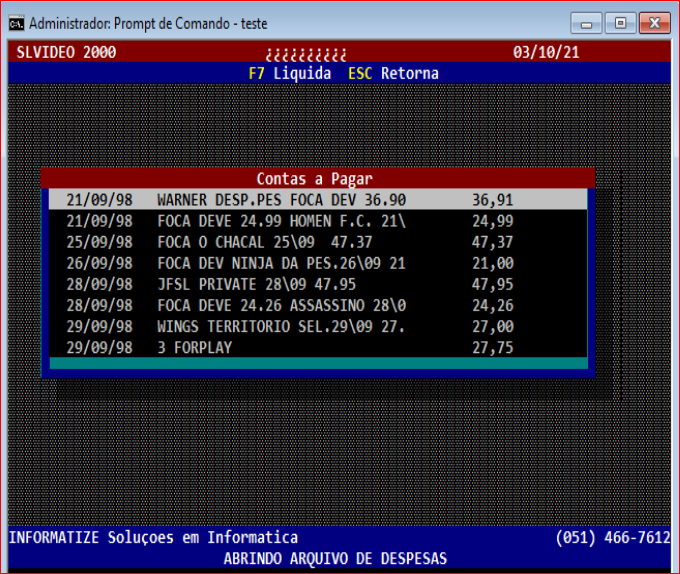680x574 pixels.
Task: Select the FOCA DEV NINJA DA PES row
Action: 281,263
